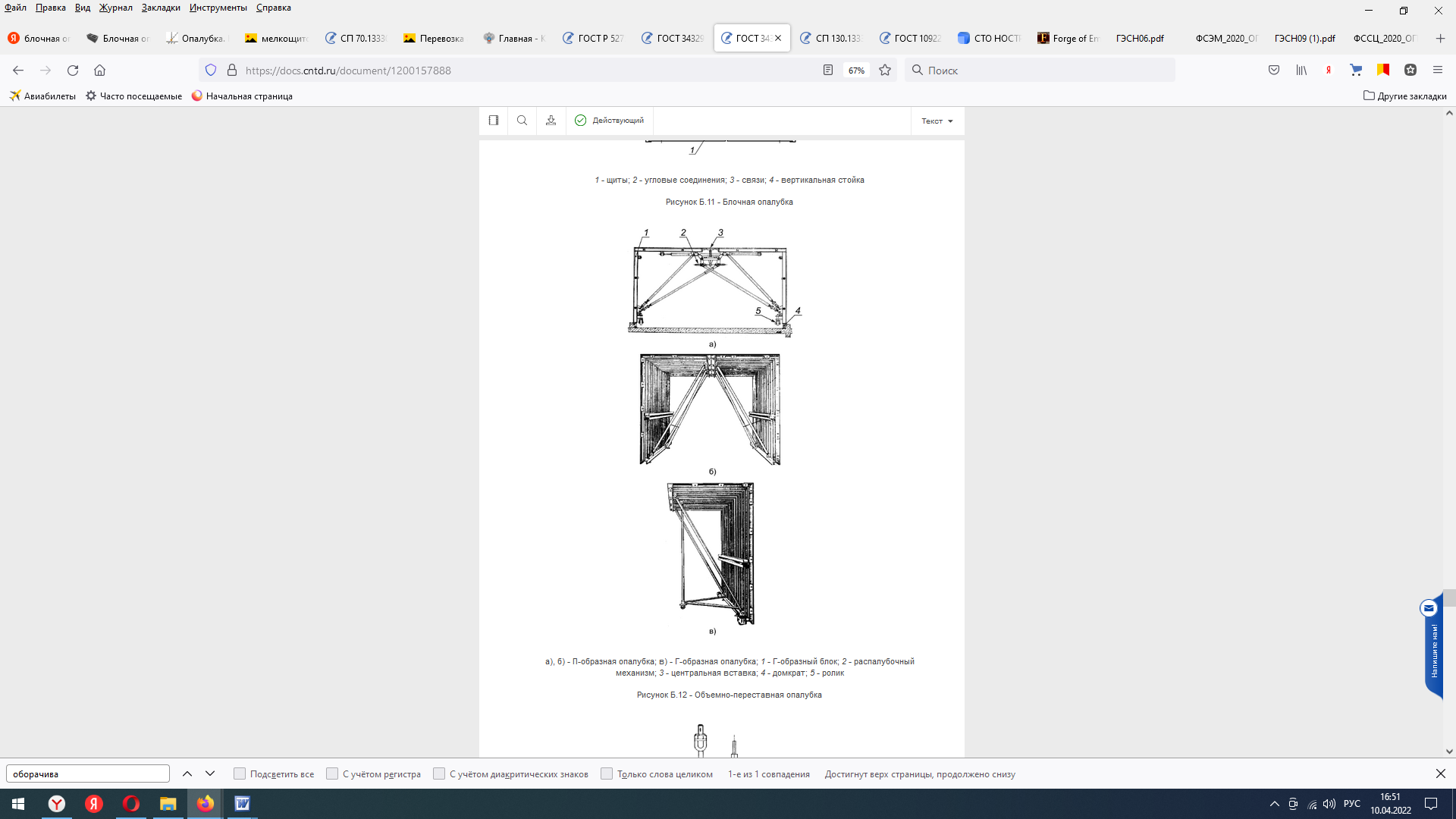
Task: Focus the find field containing 'оборачива'
Action: (x=88, y=773)
